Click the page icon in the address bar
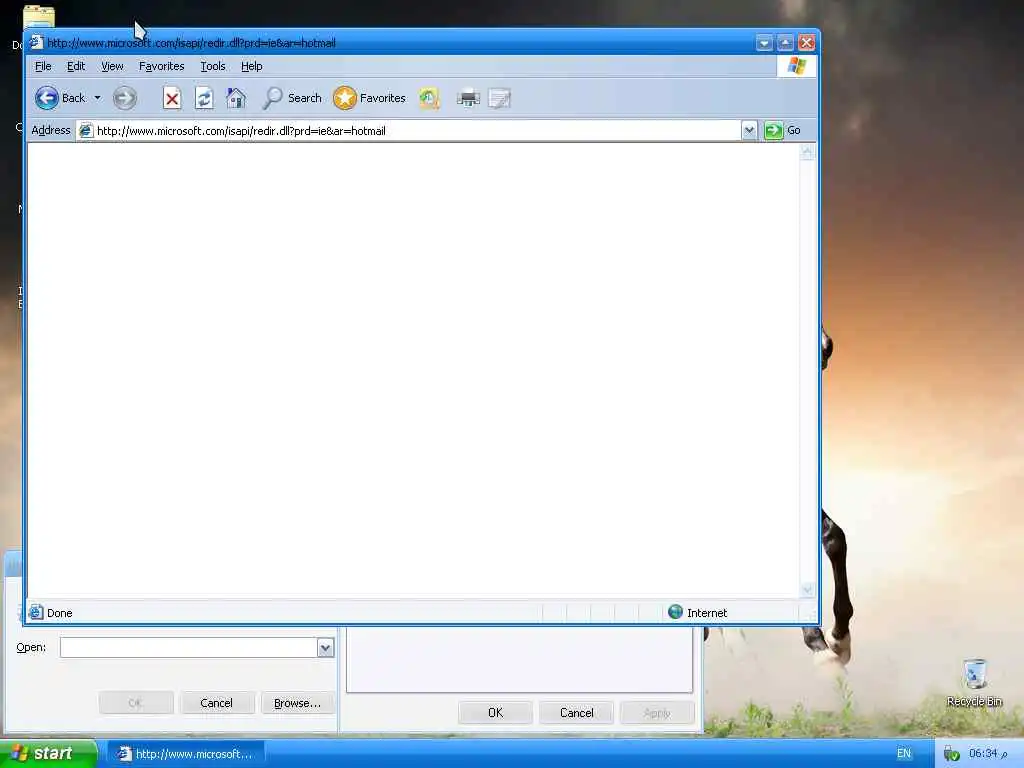Viewport: 1024px width, 768px height. coord(86,131)
